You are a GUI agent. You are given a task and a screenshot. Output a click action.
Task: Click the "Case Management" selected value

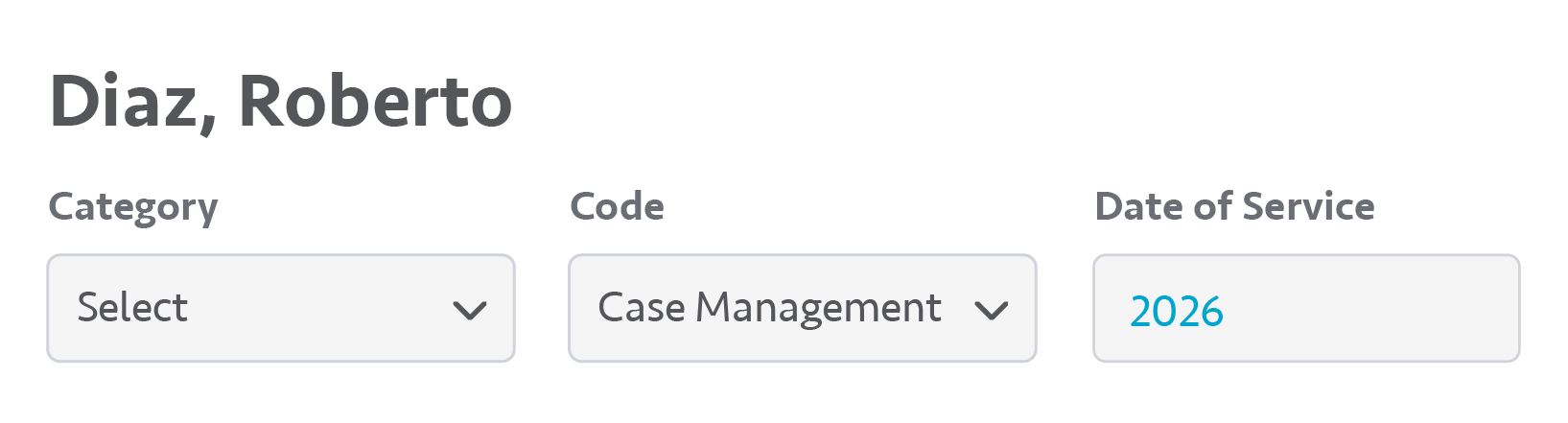pos(769,308)
